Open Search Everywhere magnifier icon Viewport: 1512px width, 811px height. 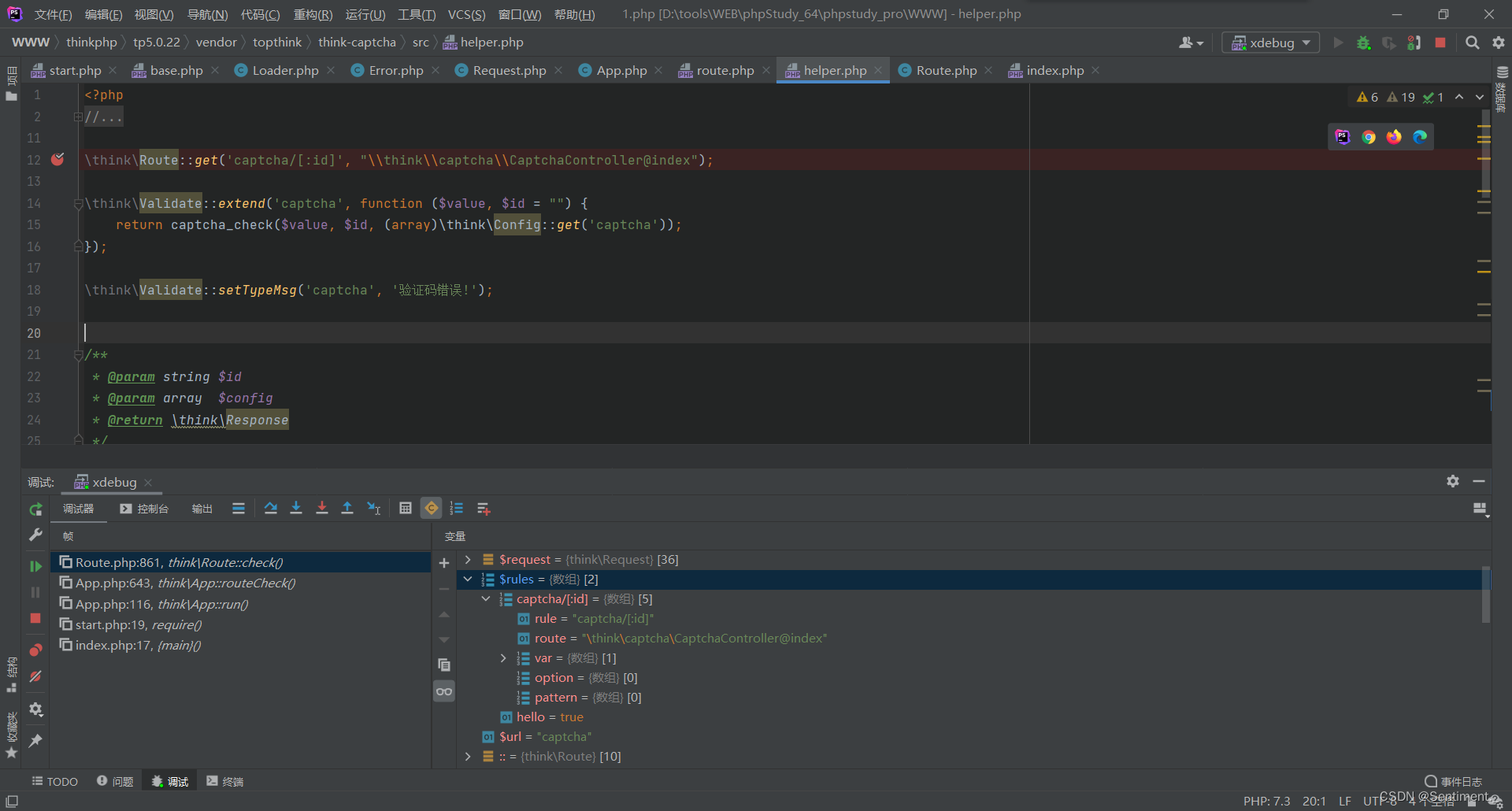[x=1472, y=43]
